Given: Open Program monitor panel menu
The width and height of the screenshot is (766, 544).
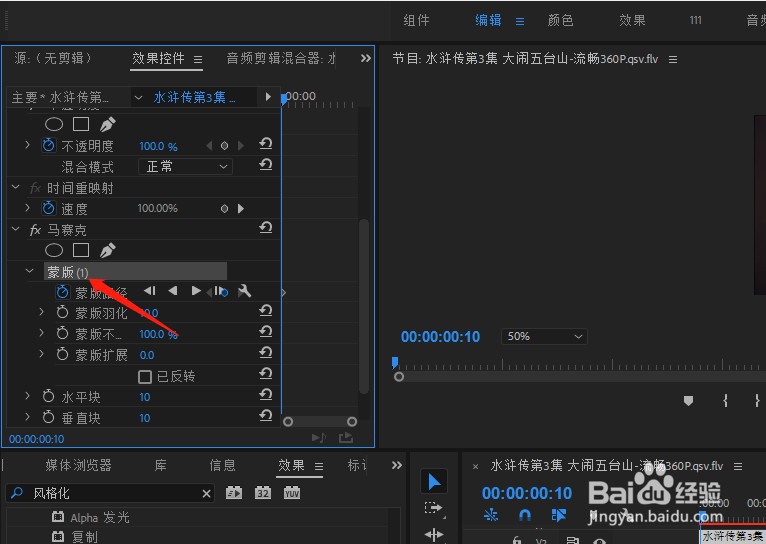Looking at the screenshot, I should [673, 60].
